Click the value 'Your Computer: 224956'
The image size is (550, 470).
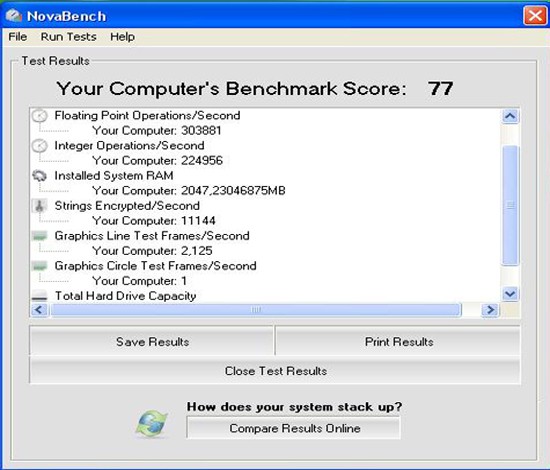[x=157, y=161]
